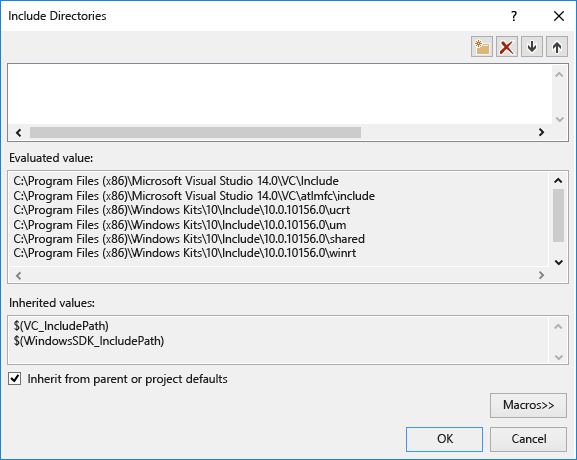Click edit box horizontal scrollbar thumb
Viewport: 577px width, 460px height.
tap(195, 132)
